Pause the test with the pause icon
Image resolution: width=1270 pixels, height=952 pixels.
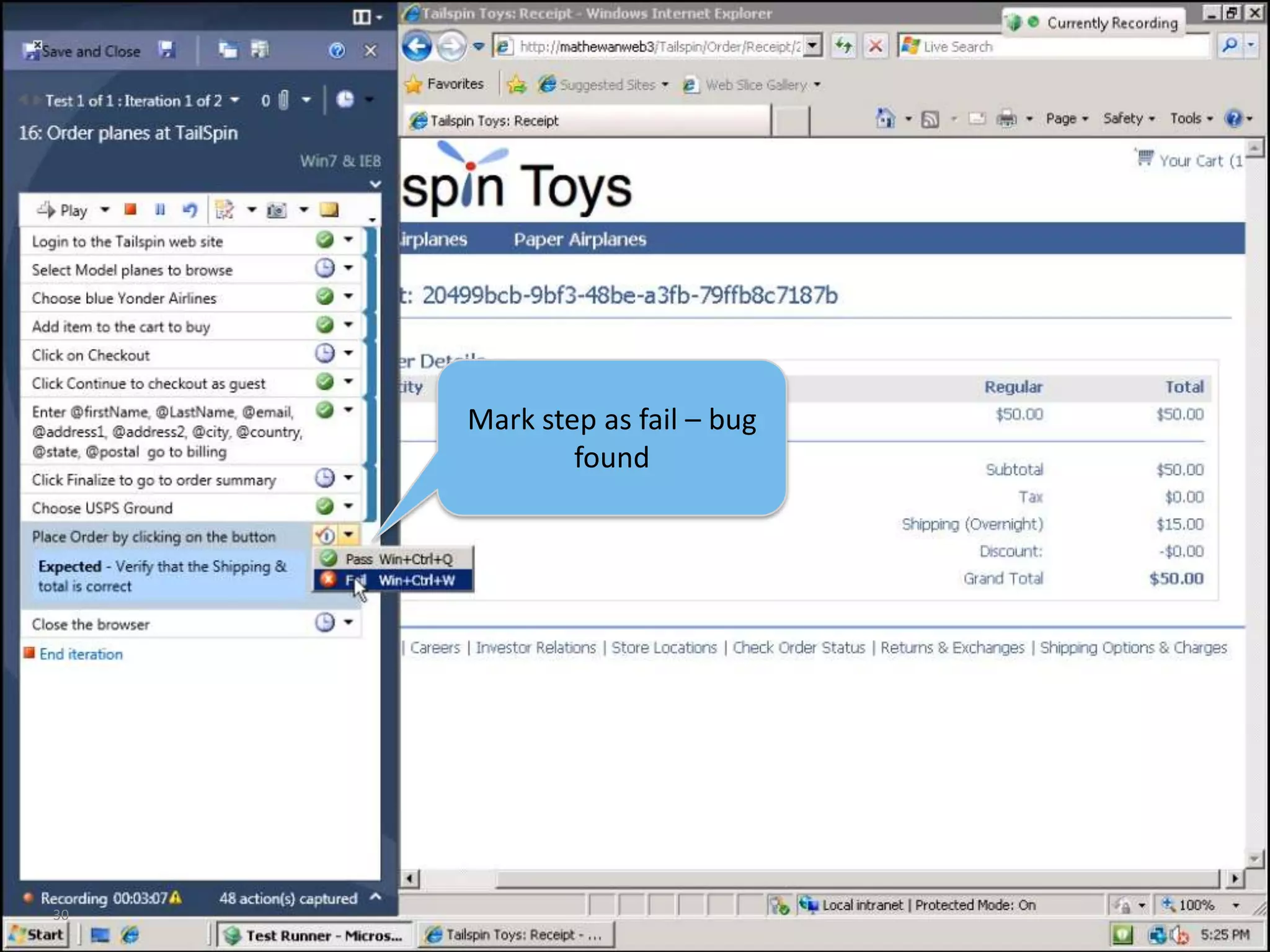pos(160,210)
